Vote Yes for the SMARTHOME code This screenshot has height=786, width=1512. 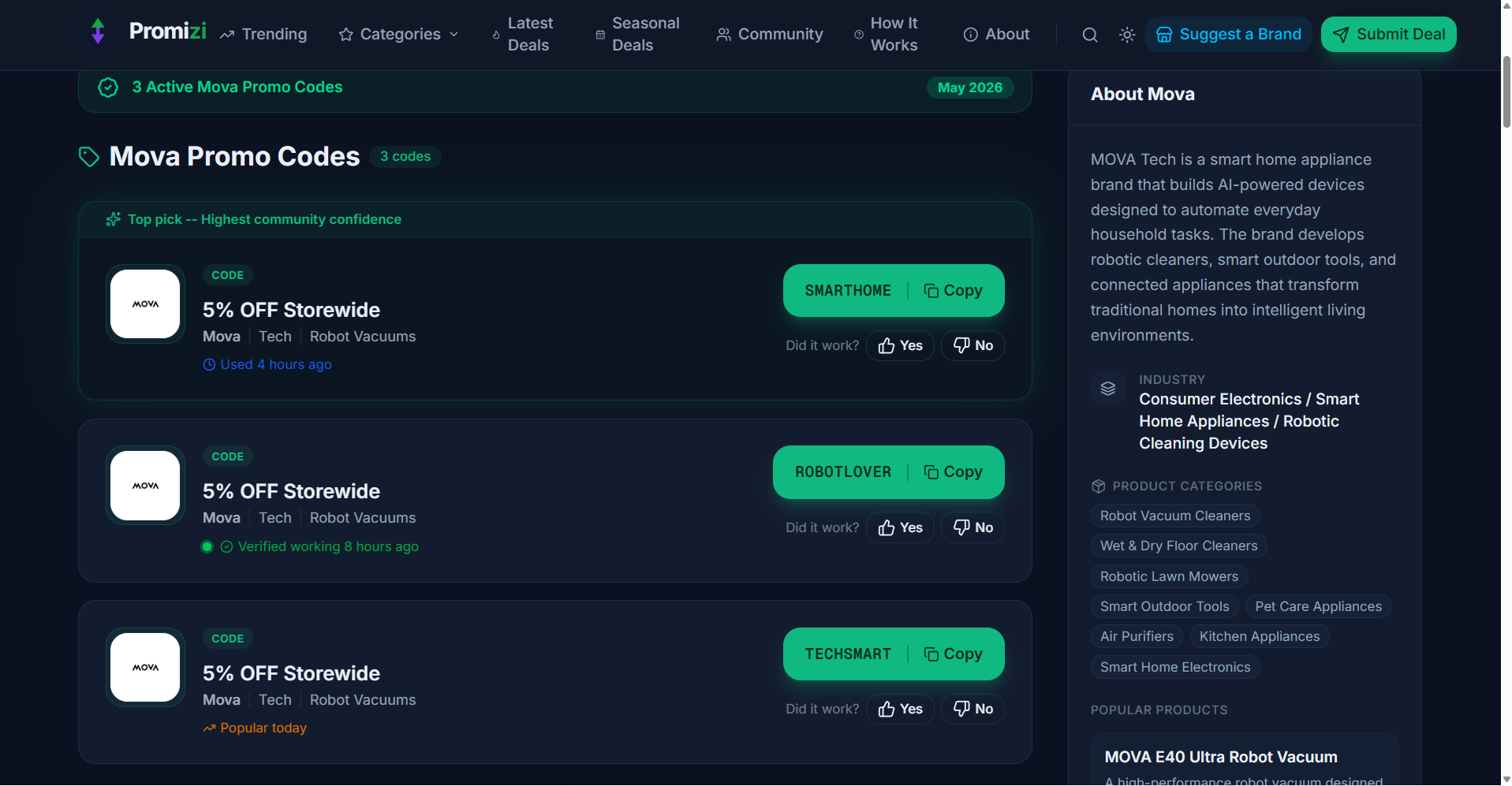coord(900,345)
